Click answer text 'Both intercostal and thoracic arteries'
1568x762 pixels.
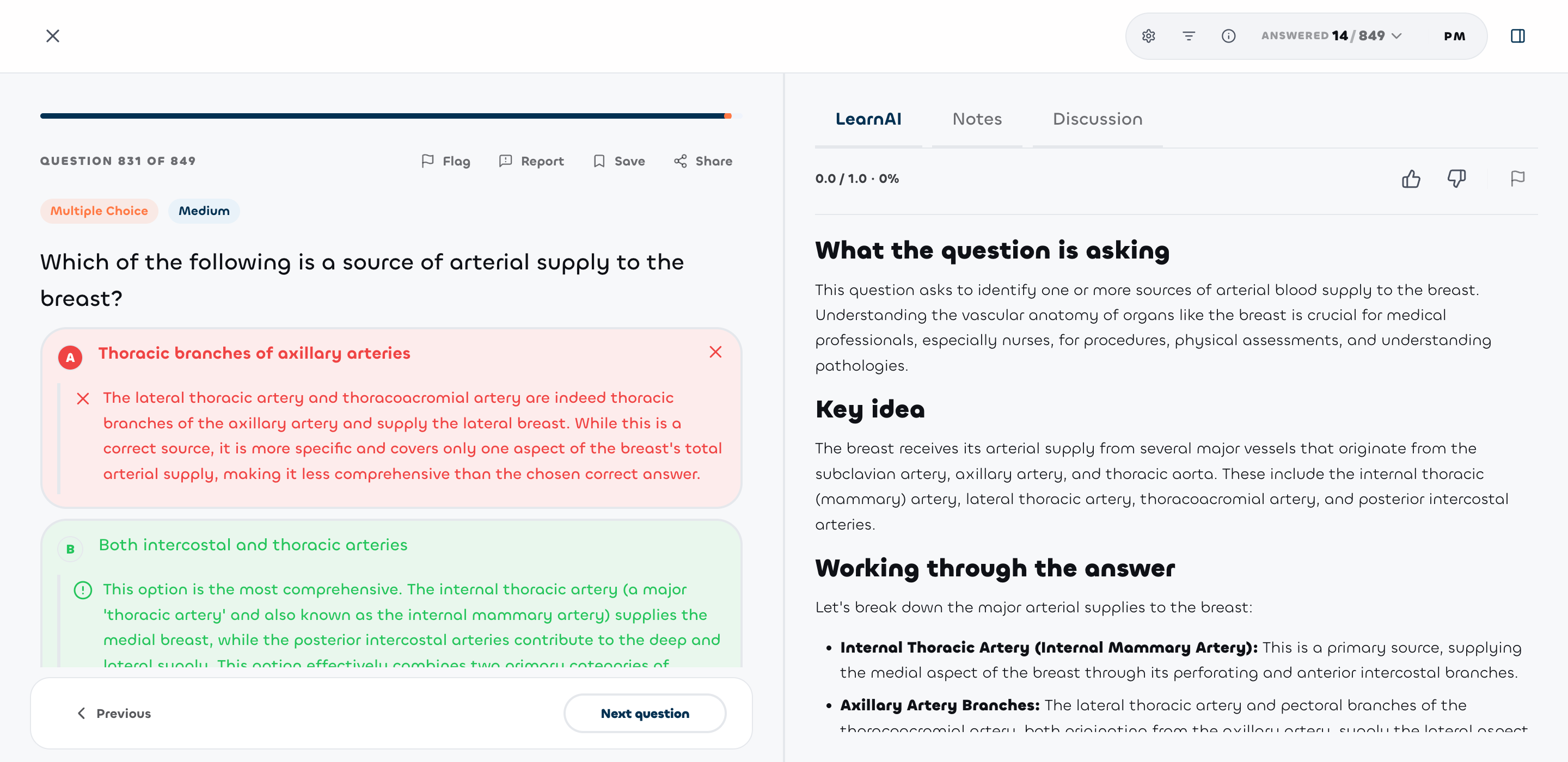(x=253, y=545)
